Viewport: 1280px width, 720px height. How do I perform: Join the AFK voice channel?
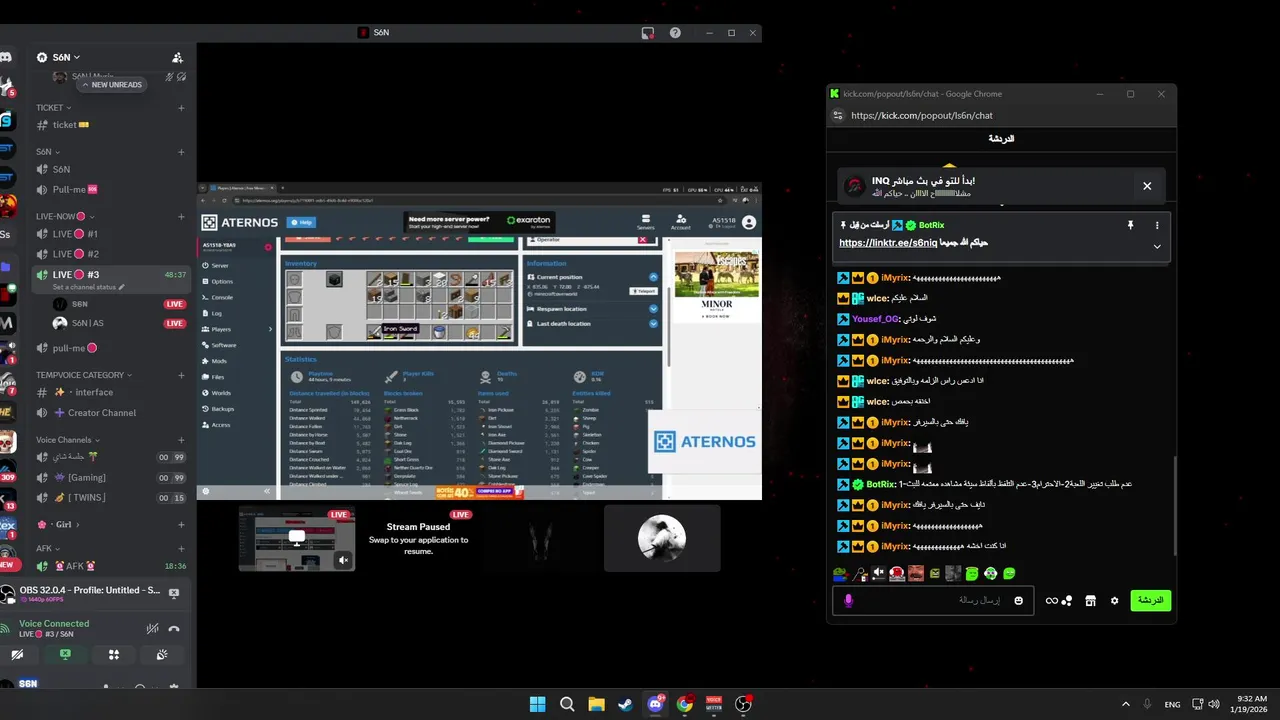click(x=111, y=566)
